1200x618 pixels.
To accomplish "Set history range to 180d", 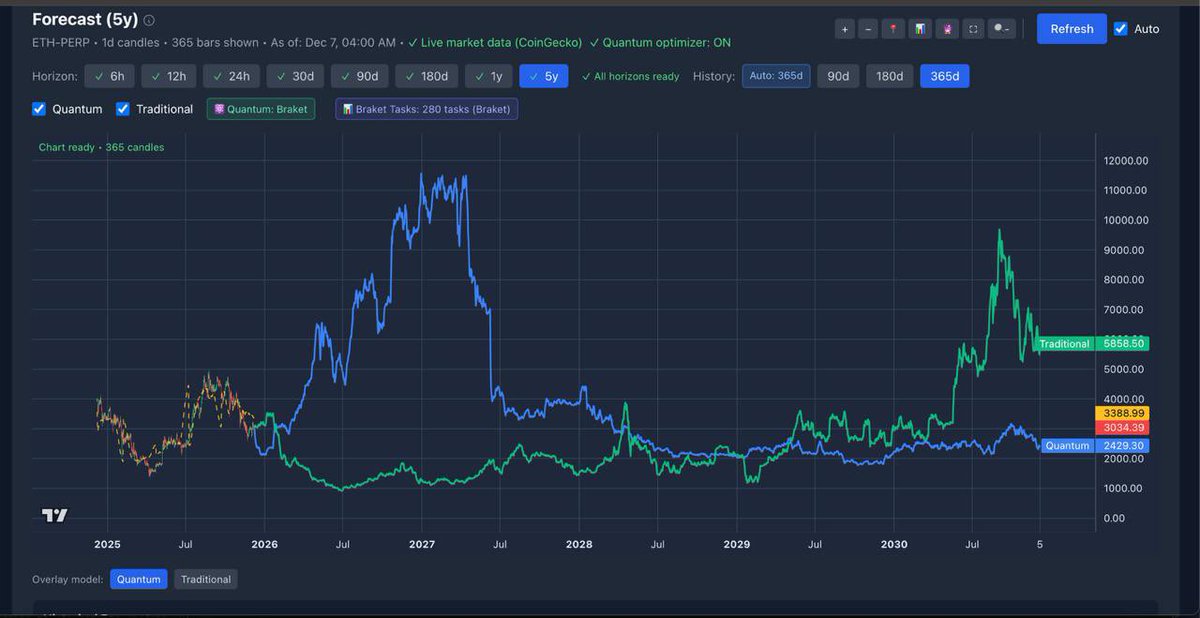I will [890, 76].
